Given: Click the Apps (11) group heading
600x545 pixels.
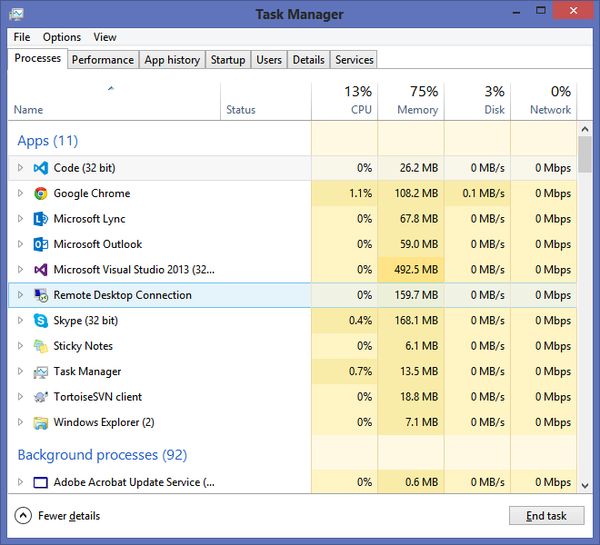Looking at the screenshot, I should pyautogui.click(x=48, y=141).
